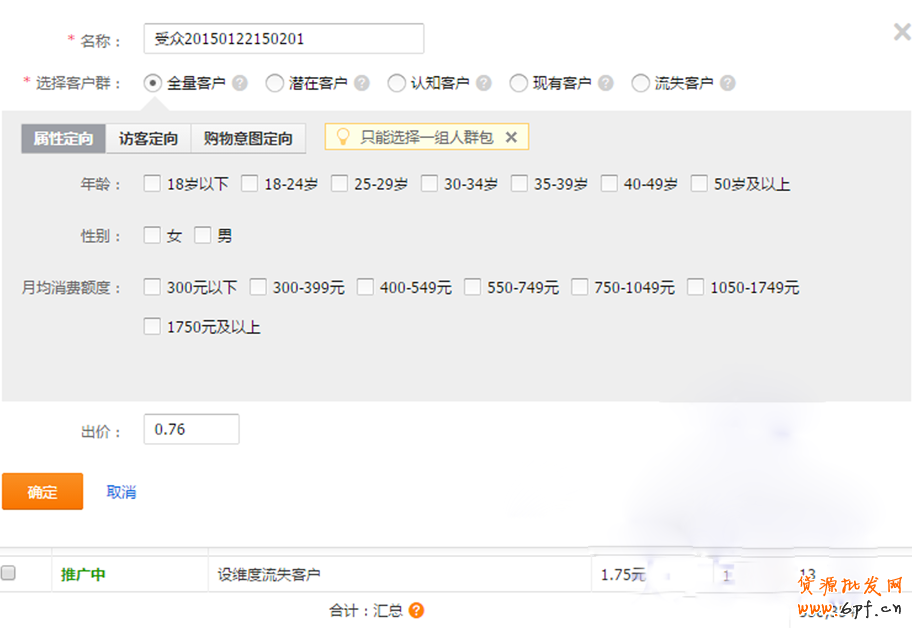Click help icon next to 全量客户
The width and height of the screenshot is (912, 630).
click(240, 84)
